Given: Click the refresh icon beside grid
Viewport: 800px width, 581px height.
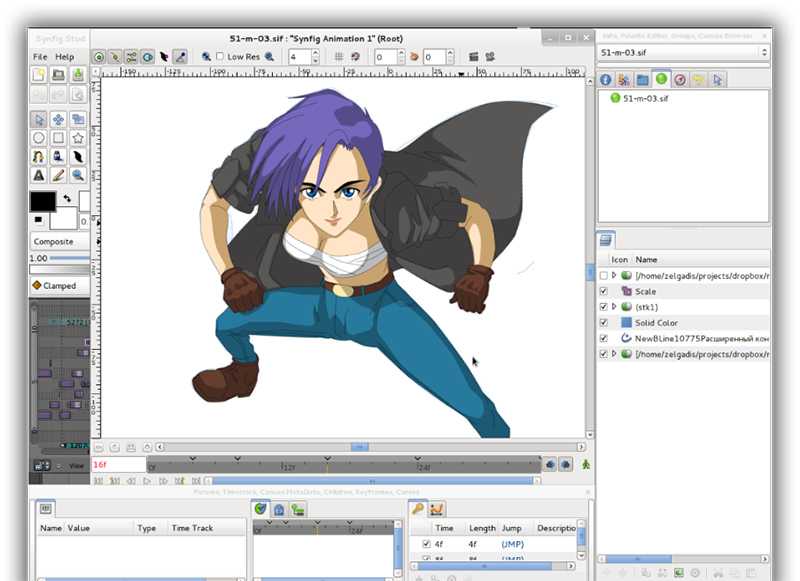Looking at the screenshot, I should pos(356,57).
